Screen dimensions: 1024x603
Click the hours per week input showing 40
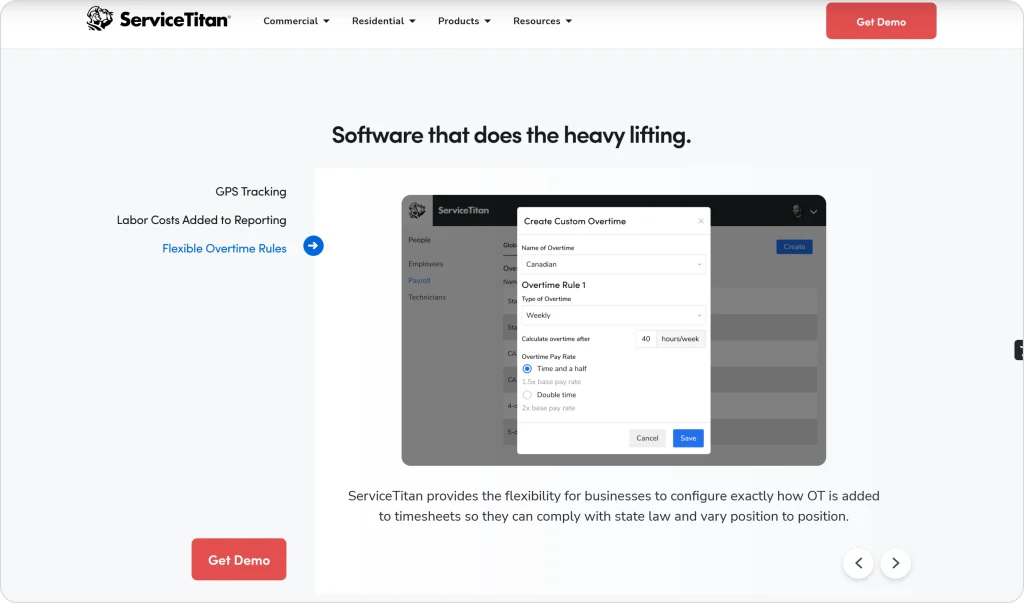[645, 338]
